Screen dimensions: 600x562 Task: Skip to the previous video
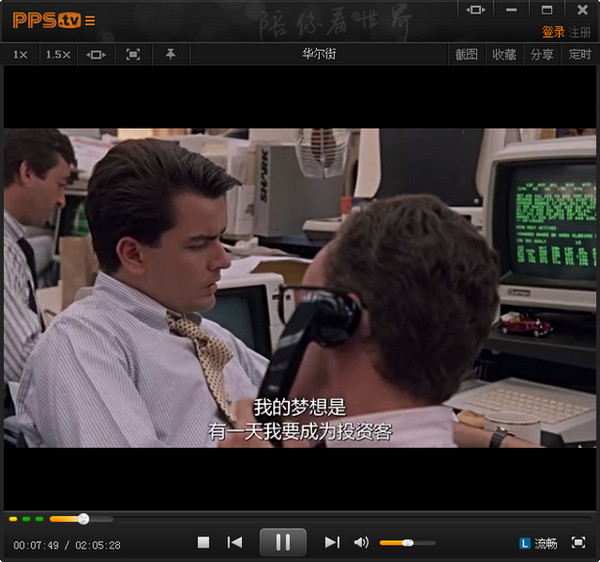(235, 542)
